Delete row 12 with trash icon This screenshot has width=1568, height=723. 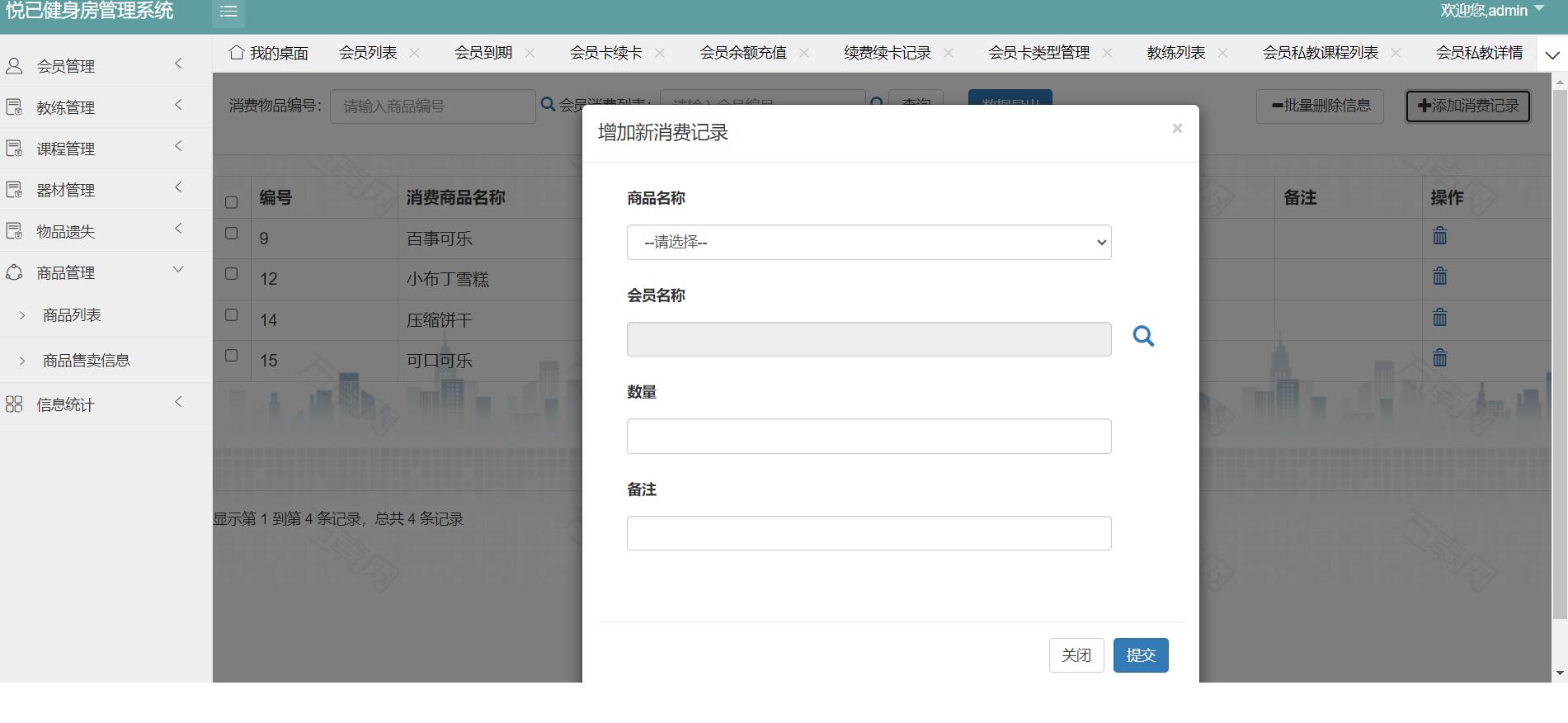coord(1439,276)
